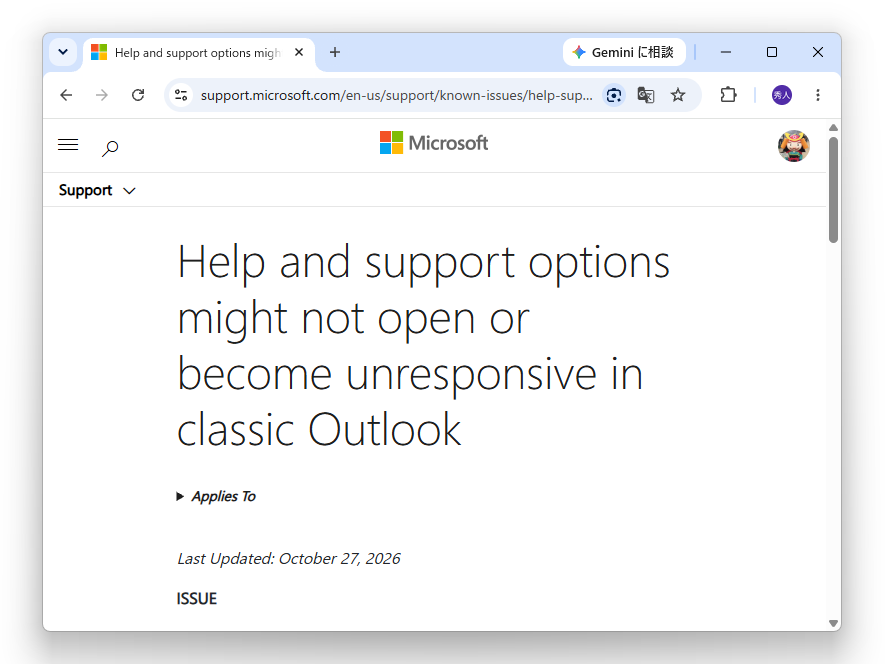Click the search magnifier icon
This screenshot has width=885, height=664.
(x=110, y=148)
